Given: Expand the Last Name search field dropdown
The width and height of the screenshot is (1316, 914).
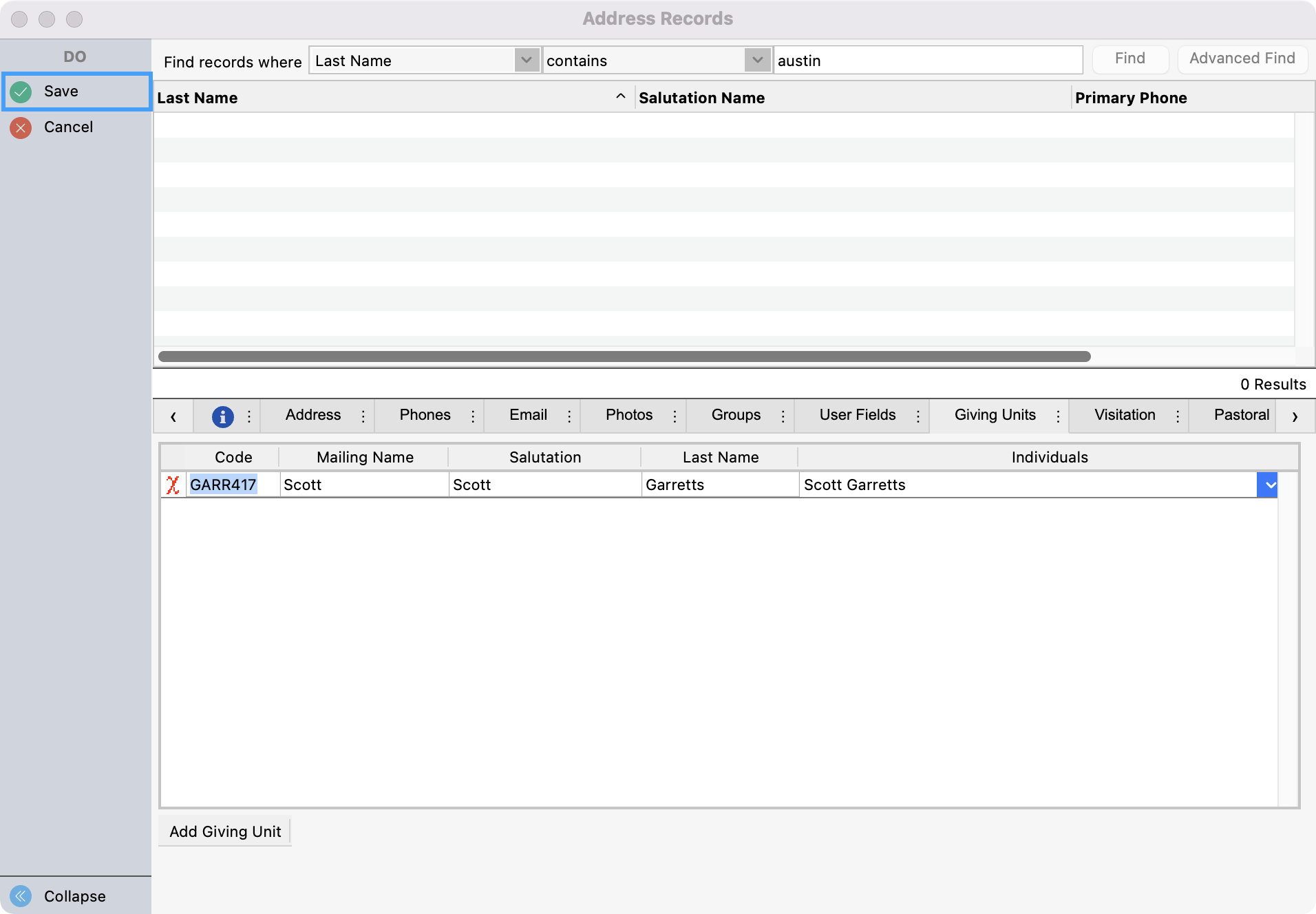Looking at the screenshot, I should [x=527, y=61].
